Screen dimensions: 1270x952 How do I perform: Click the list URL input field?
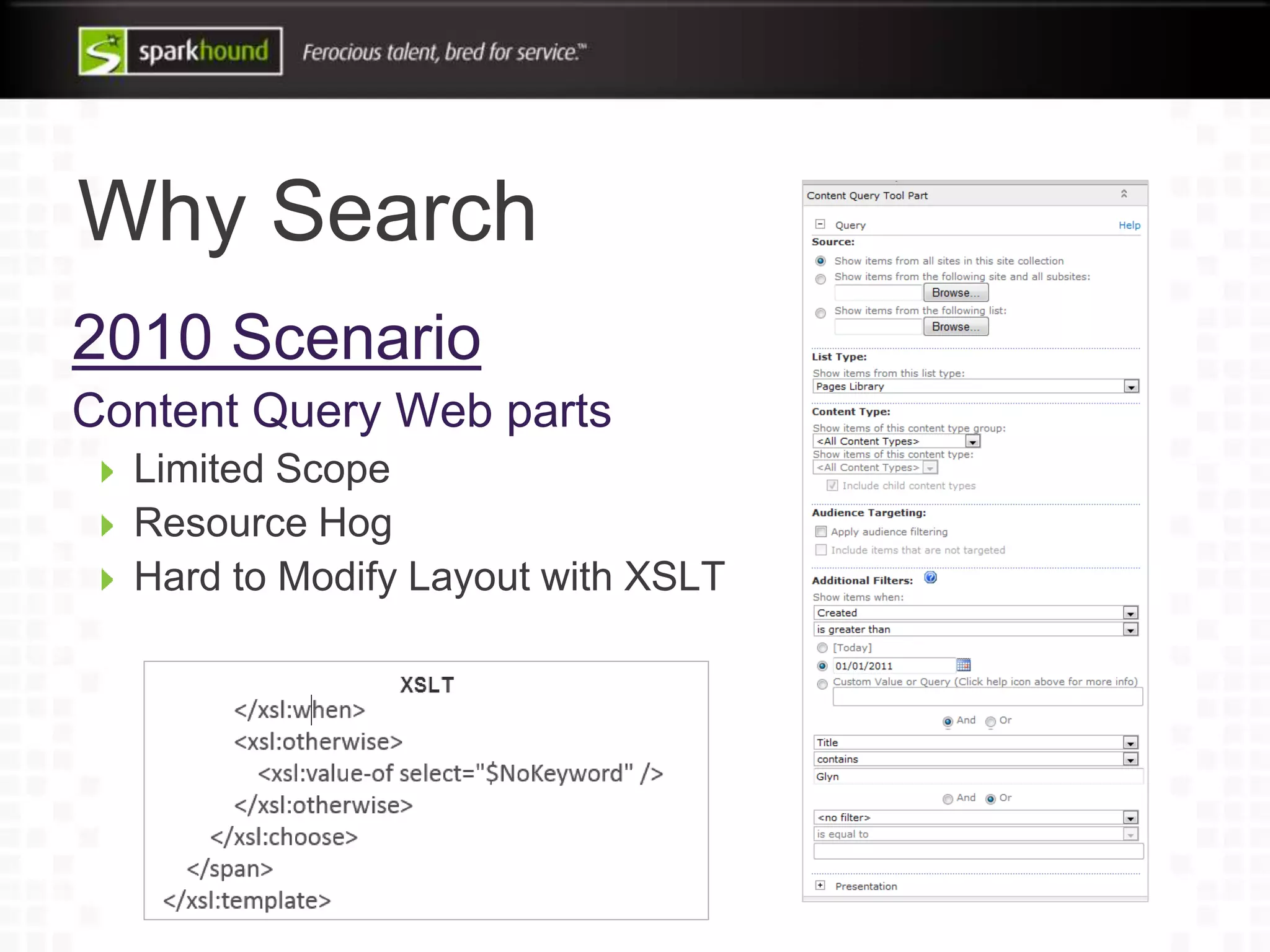(x=878, y=327)
